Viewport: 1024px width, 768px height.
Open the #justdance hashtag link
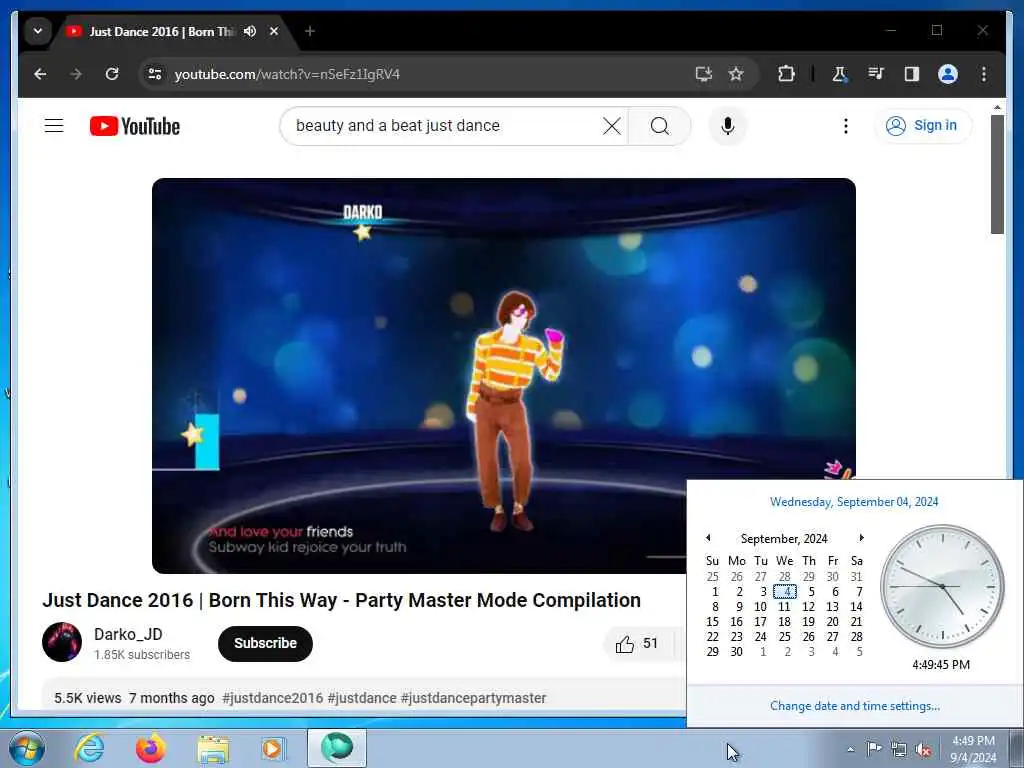coord(362,698)
